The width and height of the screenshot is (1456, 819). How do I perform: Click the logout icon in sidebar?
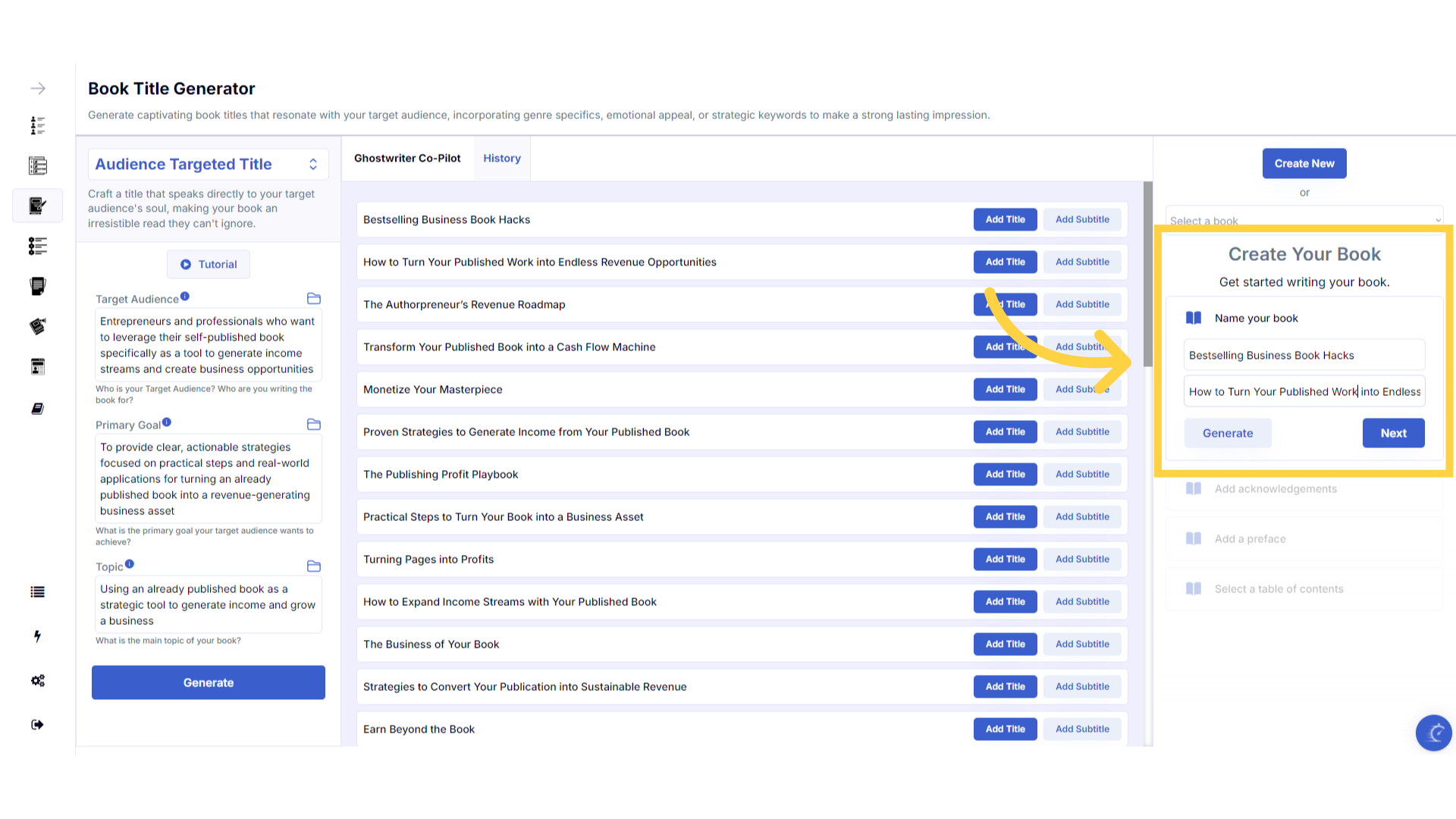coord(38,725)
